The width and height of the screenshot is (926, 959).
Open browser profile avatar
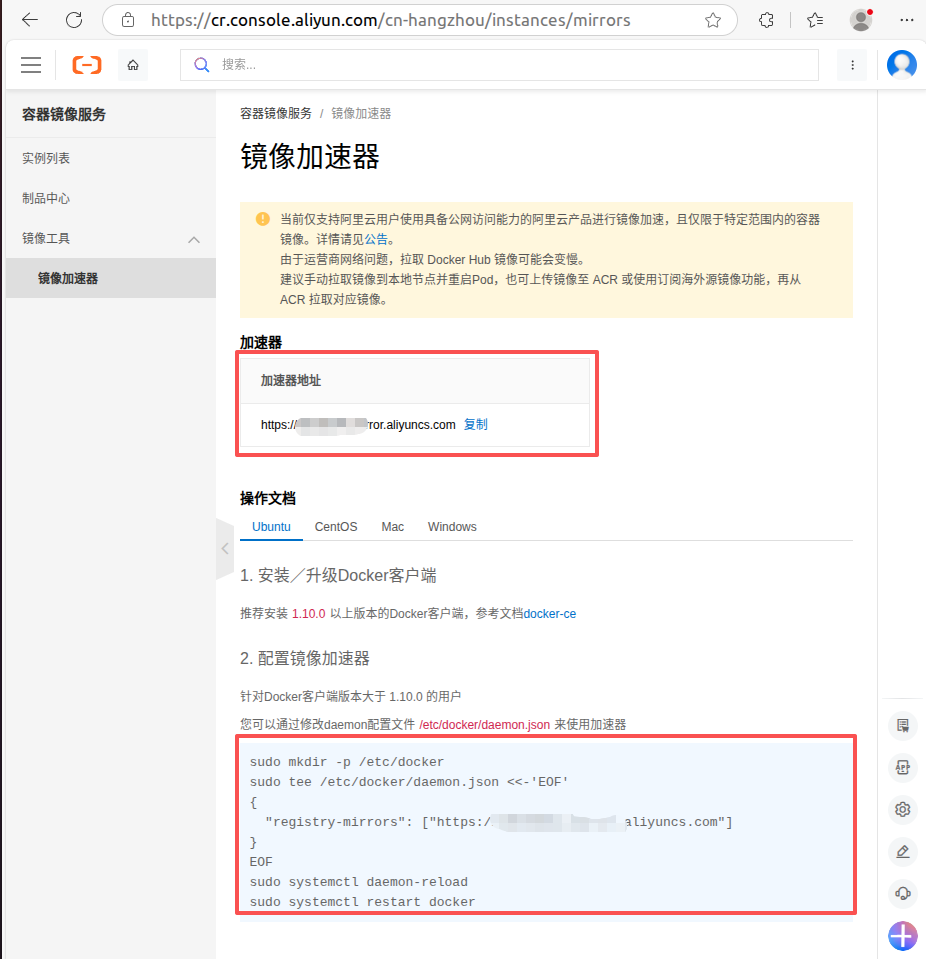861,20
